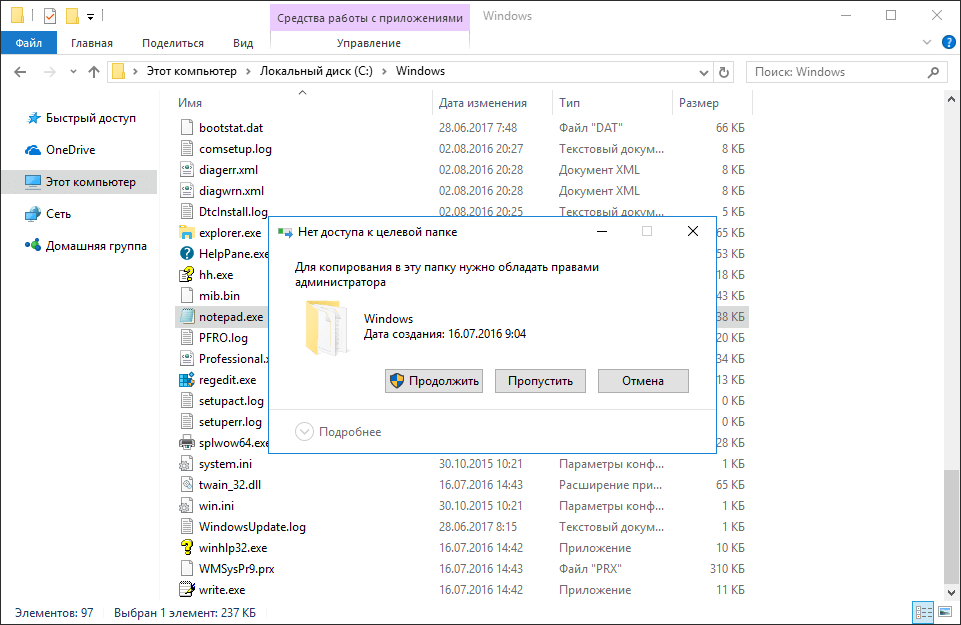Click the shield icon inside the dialog
This screenshot has height=625, width=961.
398,381
